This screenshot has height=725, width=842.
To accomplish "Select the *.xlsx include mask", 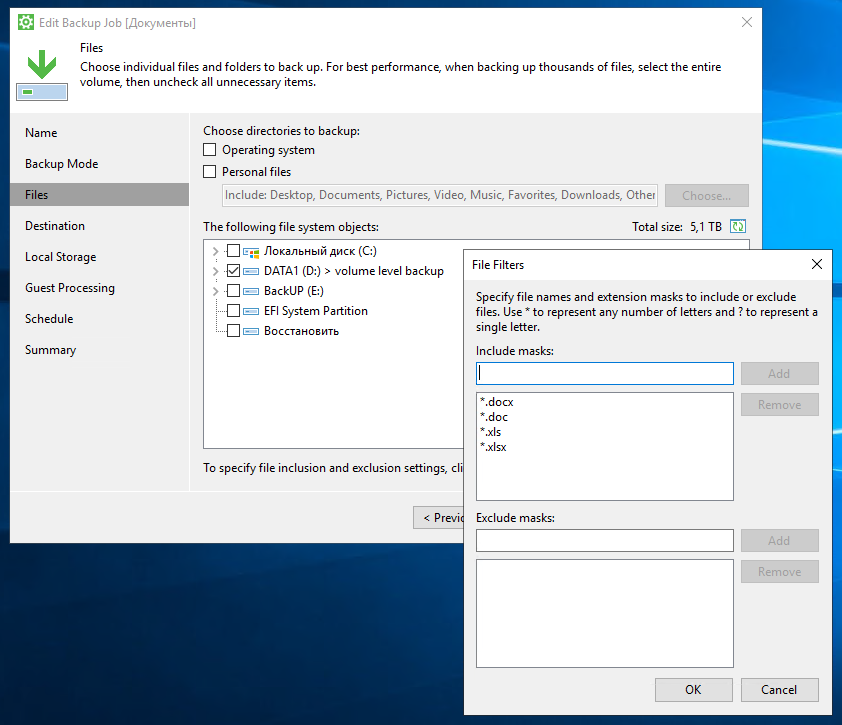I will 493,447.
